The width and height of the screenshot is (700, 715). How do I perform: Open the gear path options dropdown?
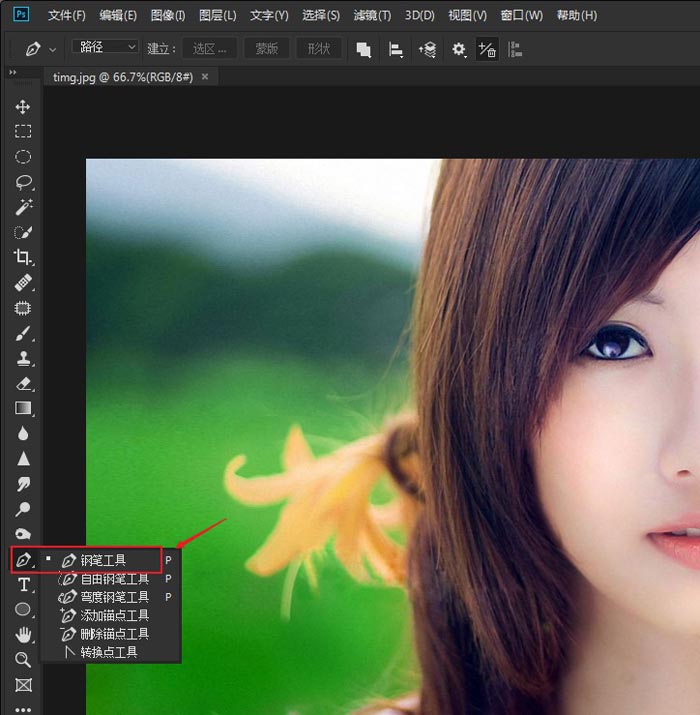(459, 49)
